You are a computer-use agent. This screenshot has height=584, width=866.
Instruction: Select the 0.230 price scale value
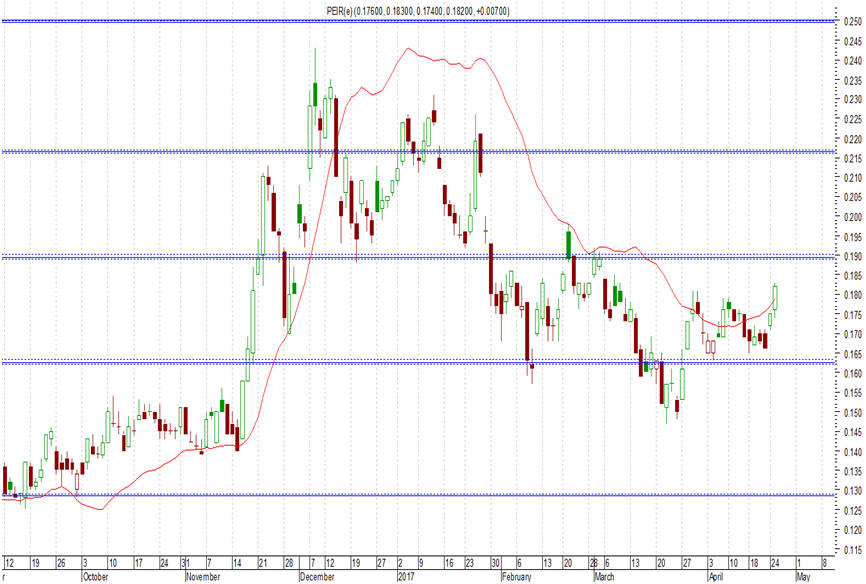tap(853, 99)
